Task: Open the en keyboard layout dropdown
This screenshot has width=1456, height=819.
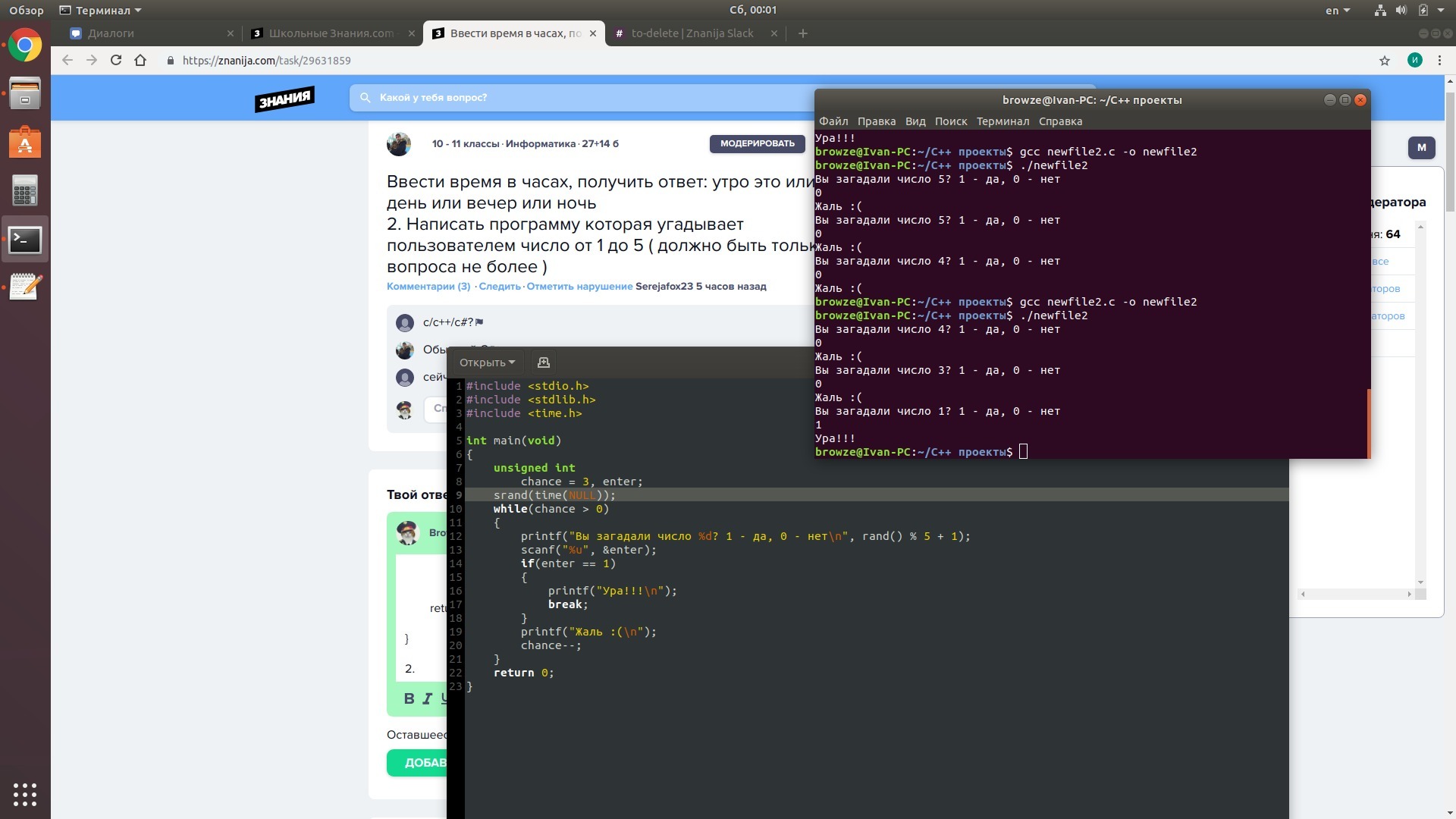Action: (x=1337, y=11)
